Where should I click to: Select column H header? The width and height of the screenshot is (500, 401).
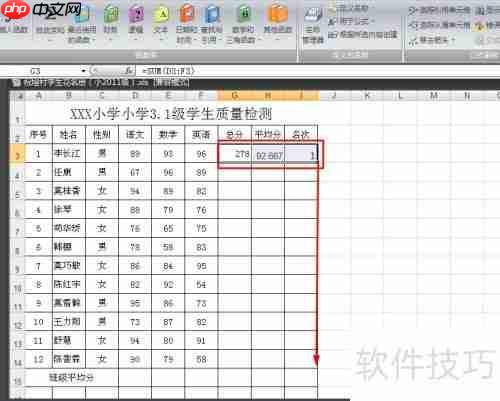268,96
